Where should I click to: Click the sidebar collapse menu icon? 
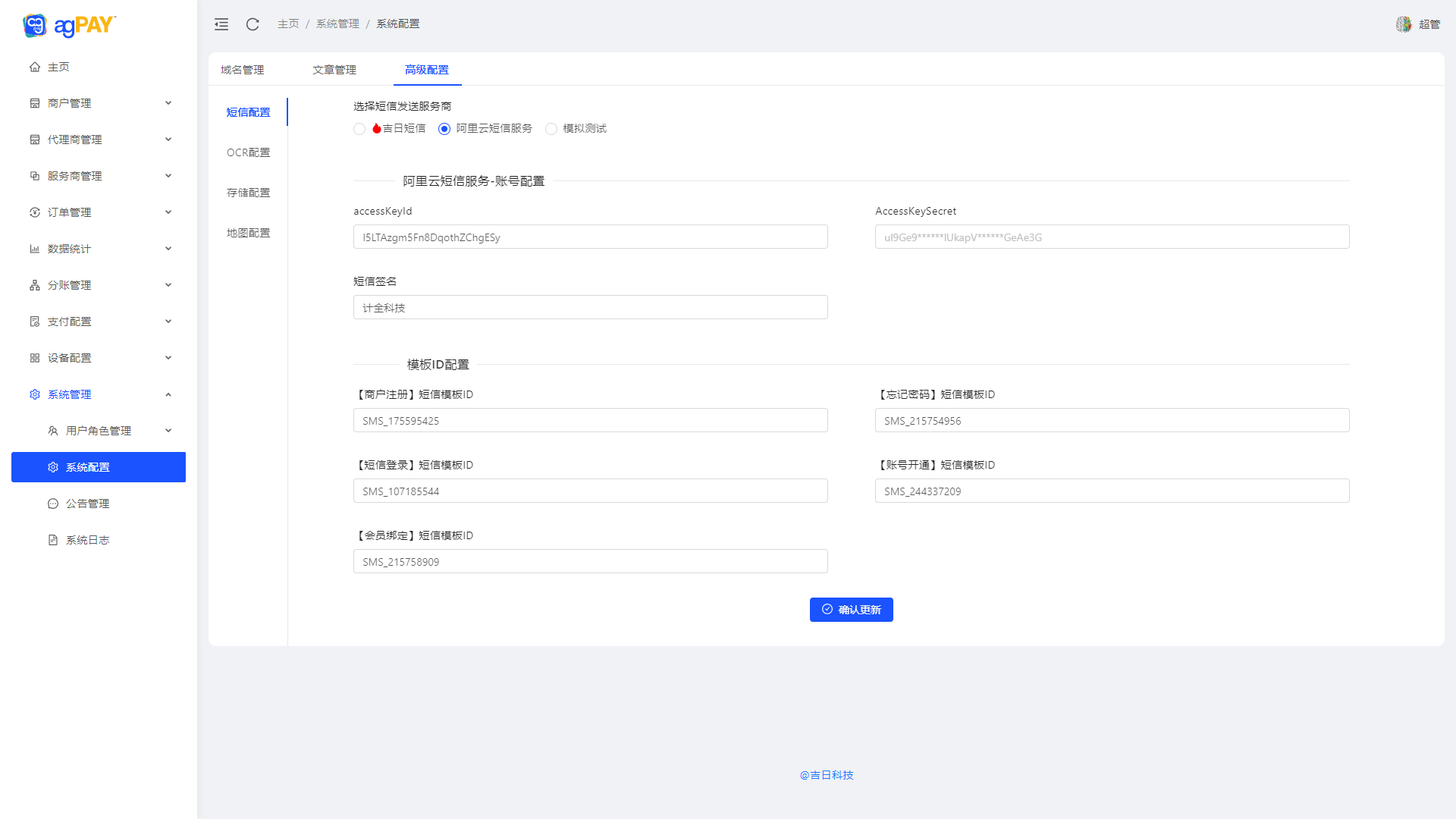(x=221, y=24)
